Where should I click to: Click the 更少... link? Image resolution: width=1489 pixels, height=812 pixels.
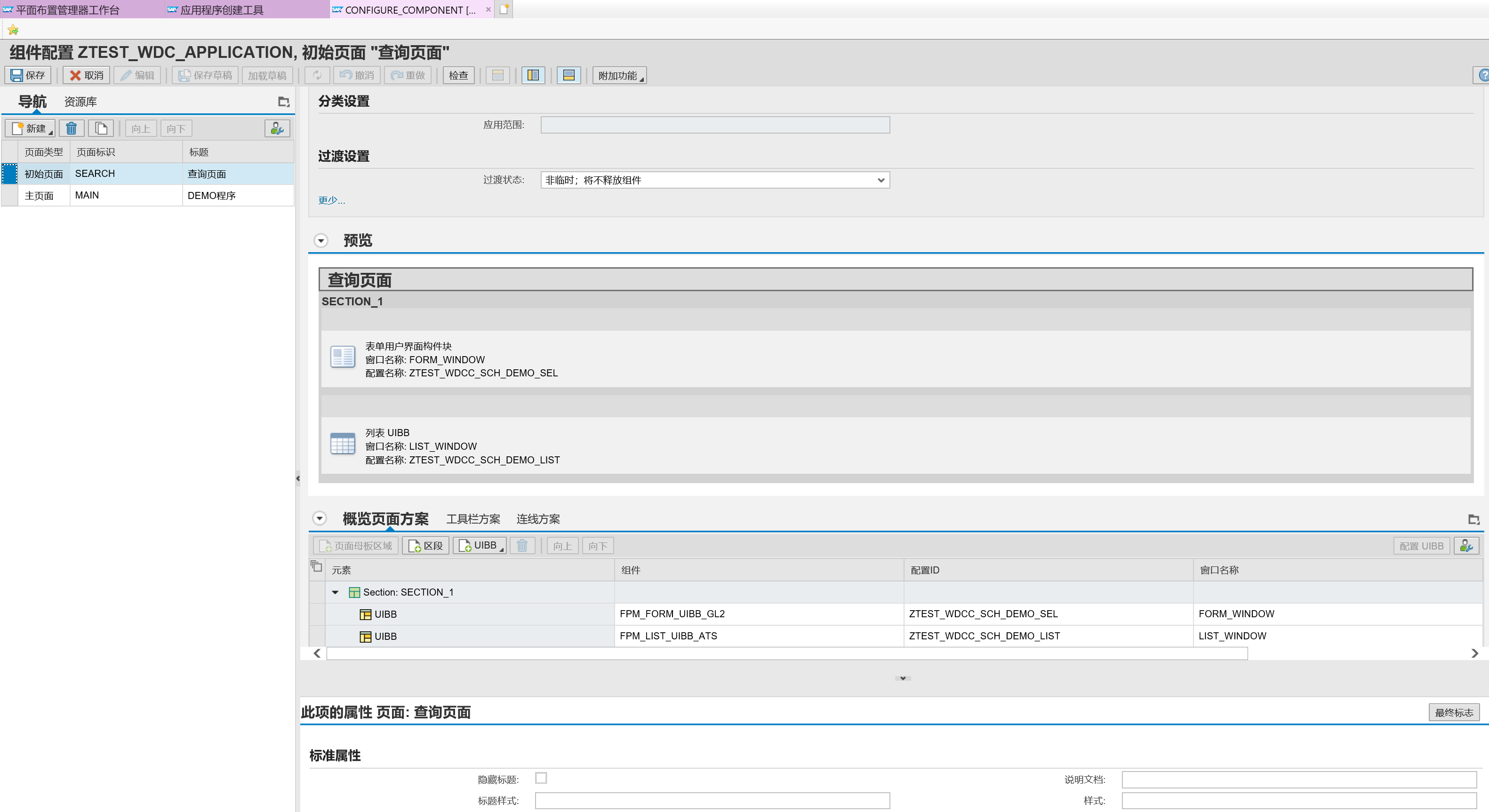pyautogui.click(x=331, y=200)
